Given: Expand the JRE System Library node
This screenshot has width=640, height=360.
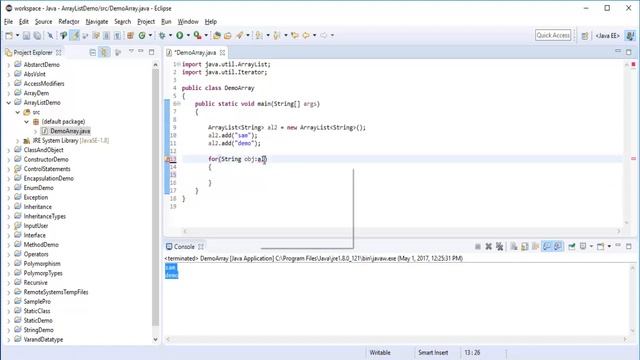Looking at the screenshot, I should click(18, 141).
